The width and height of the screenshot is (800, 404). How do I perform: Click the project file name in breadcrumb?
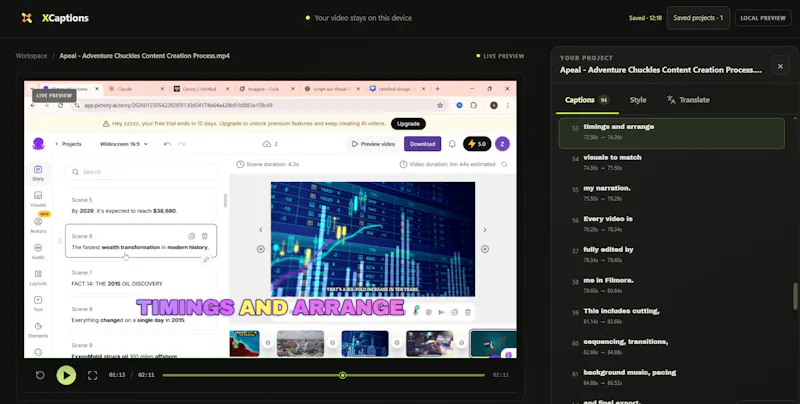tap(144, 56)
